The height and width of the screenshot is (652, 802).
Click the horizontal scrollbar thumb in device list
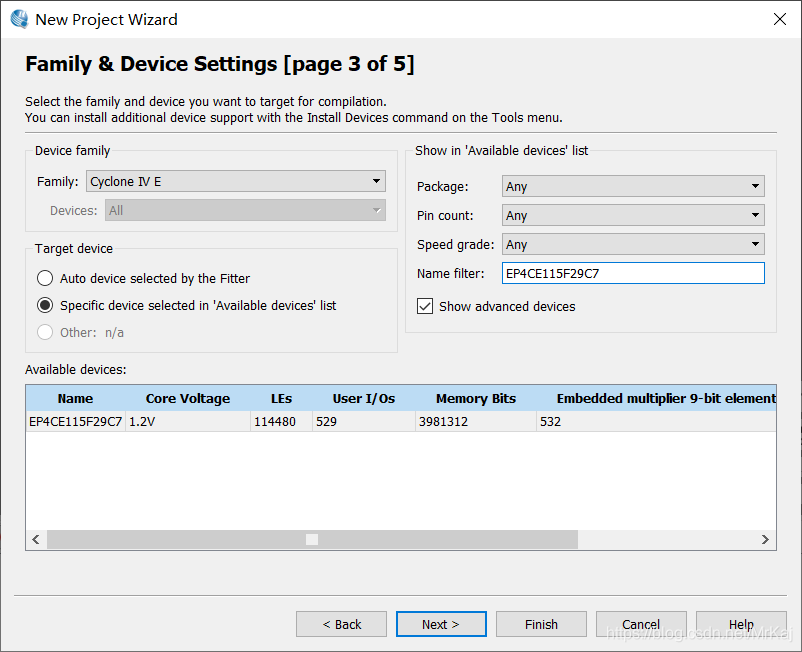click(312, 539)
